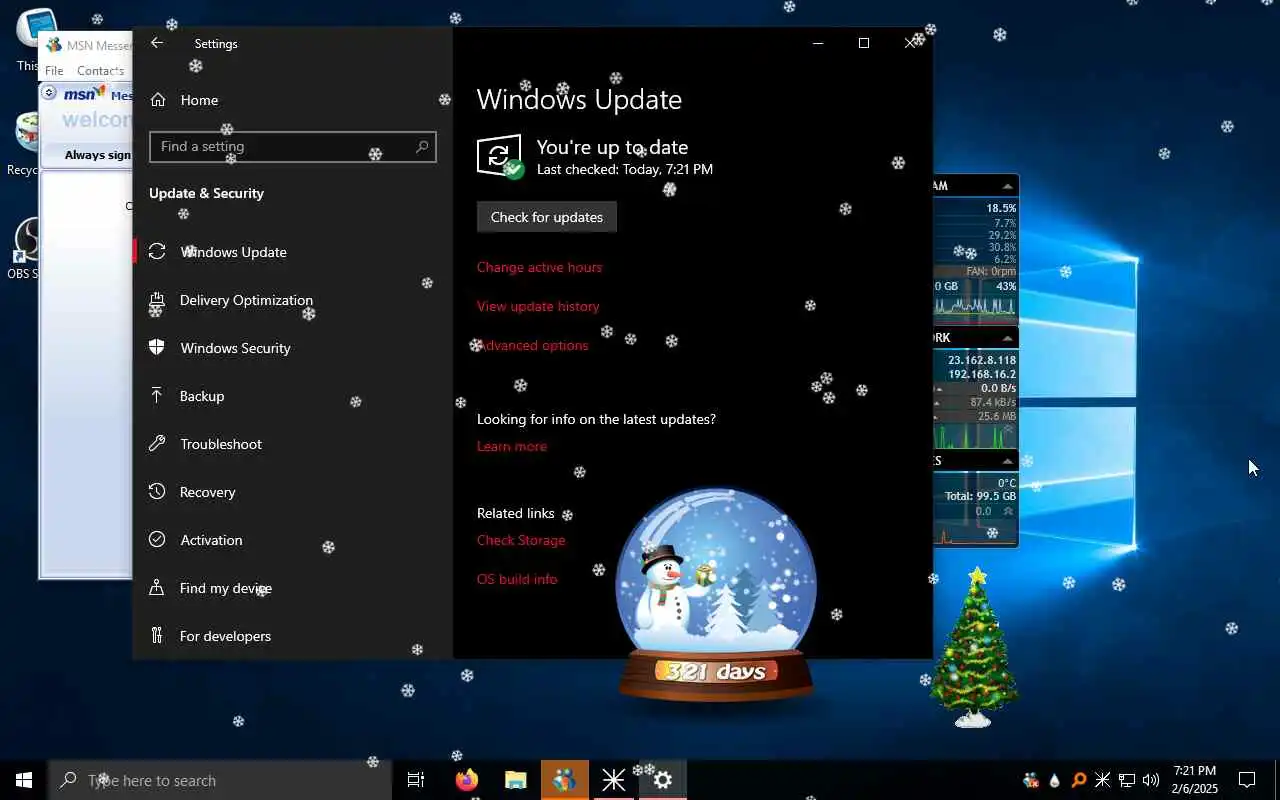Click the water drop icon in system tray
Screen dimensions: 1280x800
1055,780
